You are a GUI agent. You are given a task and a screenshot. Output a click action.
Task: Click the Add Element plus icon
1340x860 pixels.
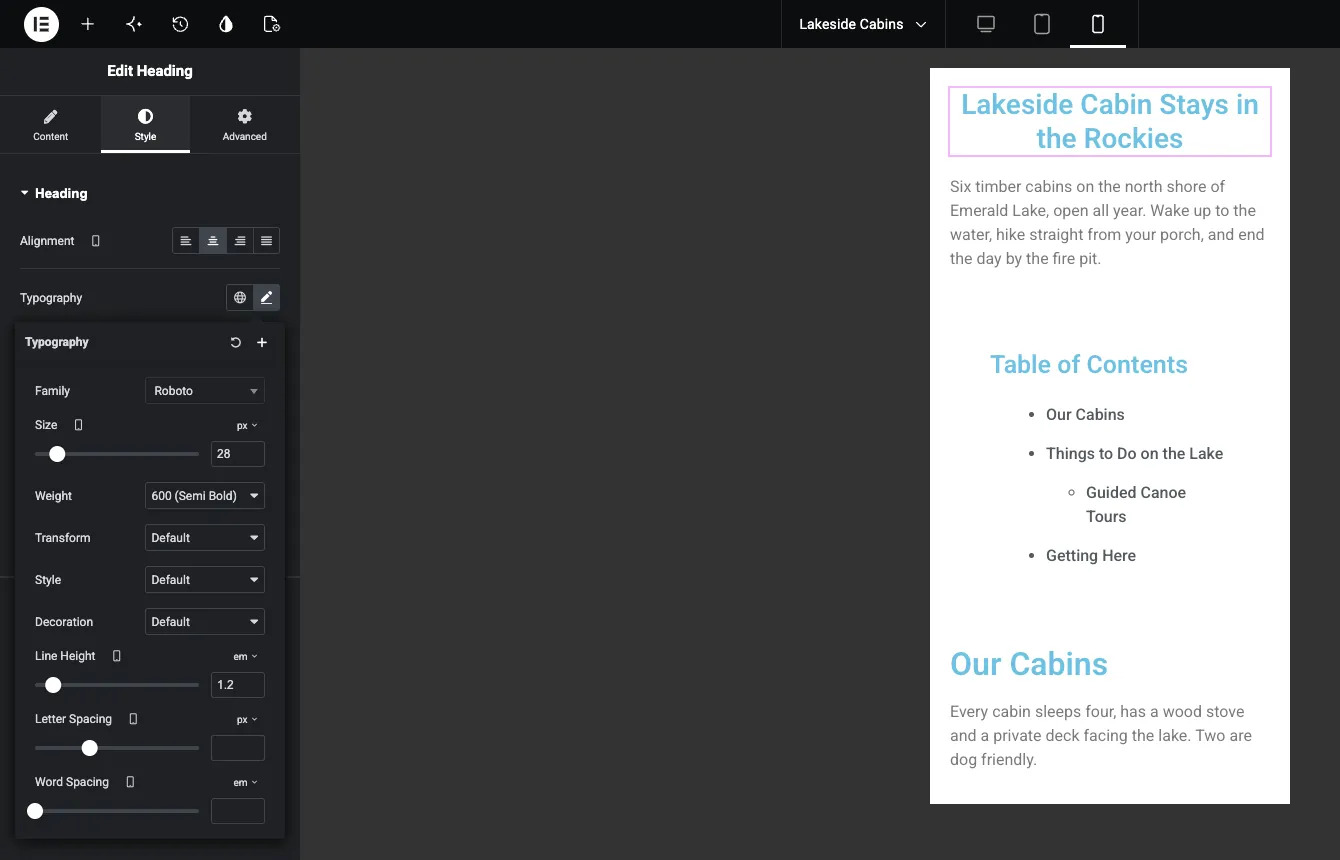click(x=88, y=24)
